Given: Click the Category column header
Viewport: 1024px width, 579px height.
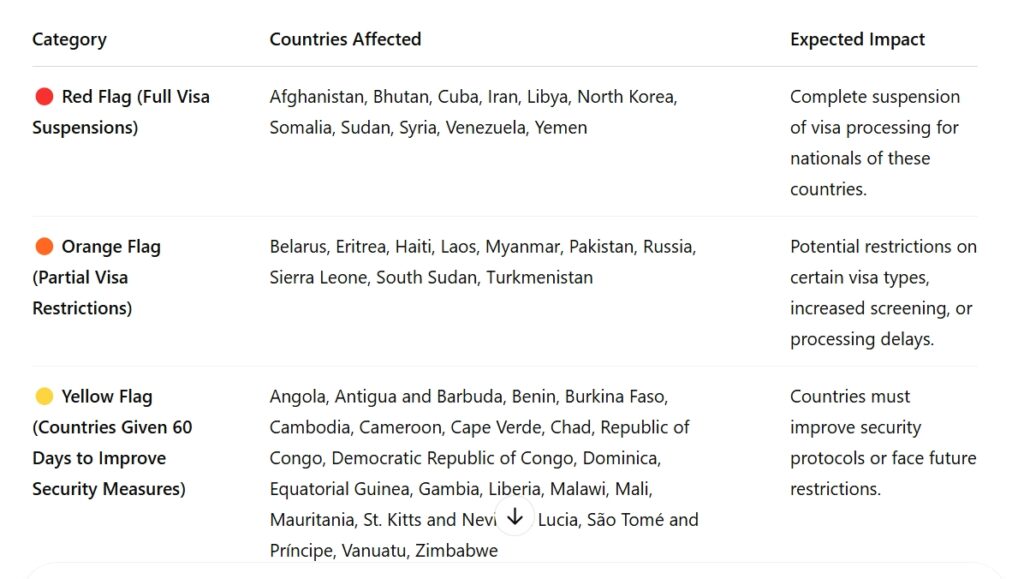Looking at the screenshot, I should pos(69,40).
